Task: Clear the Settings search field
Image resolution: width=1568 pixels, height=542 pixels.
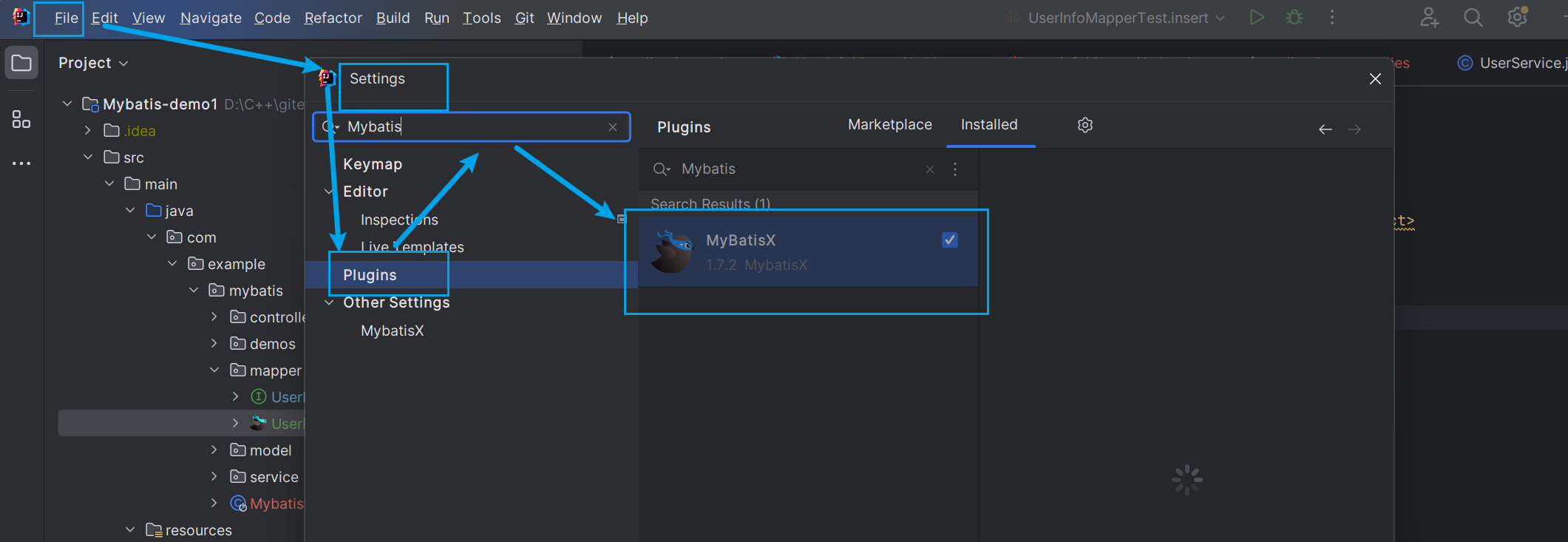Action: (x=613, y=127)
